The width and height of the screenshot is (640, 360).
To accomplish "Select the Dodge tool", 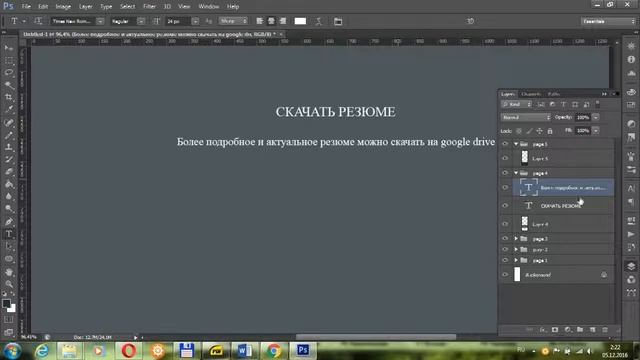I will click(x=9, y=209).
